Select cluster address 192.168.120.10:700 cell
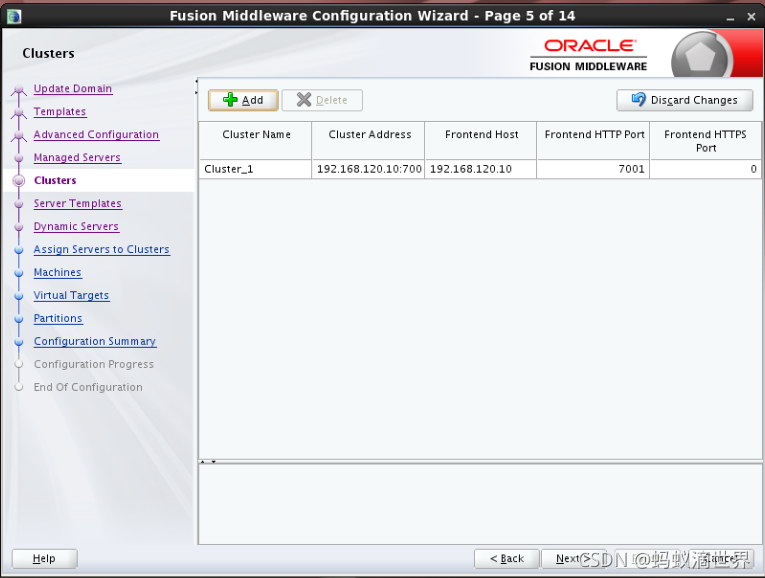This screenshot has height=578, width=765. [x=368, y=169]
